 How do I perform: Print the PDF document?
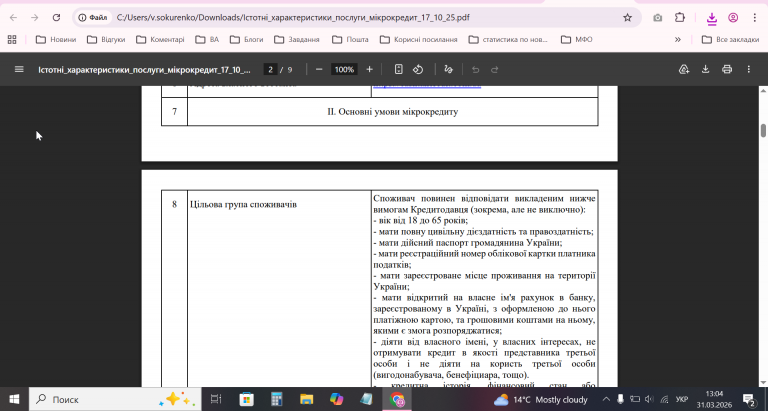[727, 70]
